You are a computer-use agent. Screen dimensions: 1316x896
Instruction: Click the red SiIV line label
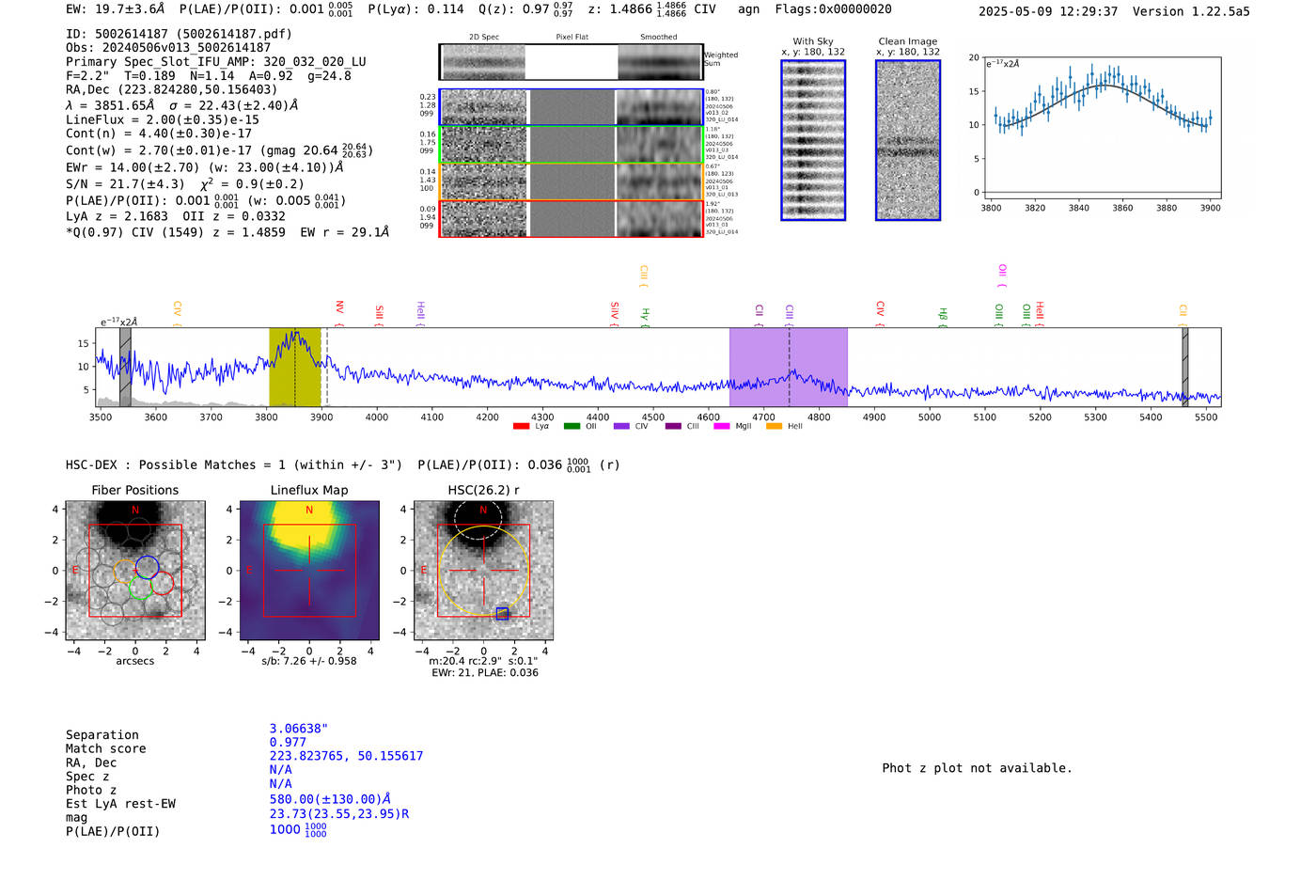(615, 313)
